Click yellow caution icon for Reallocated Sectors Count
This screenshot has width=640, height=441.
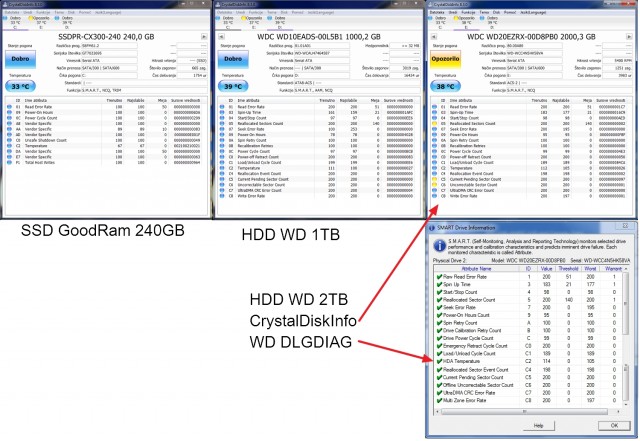coord(434,123)
